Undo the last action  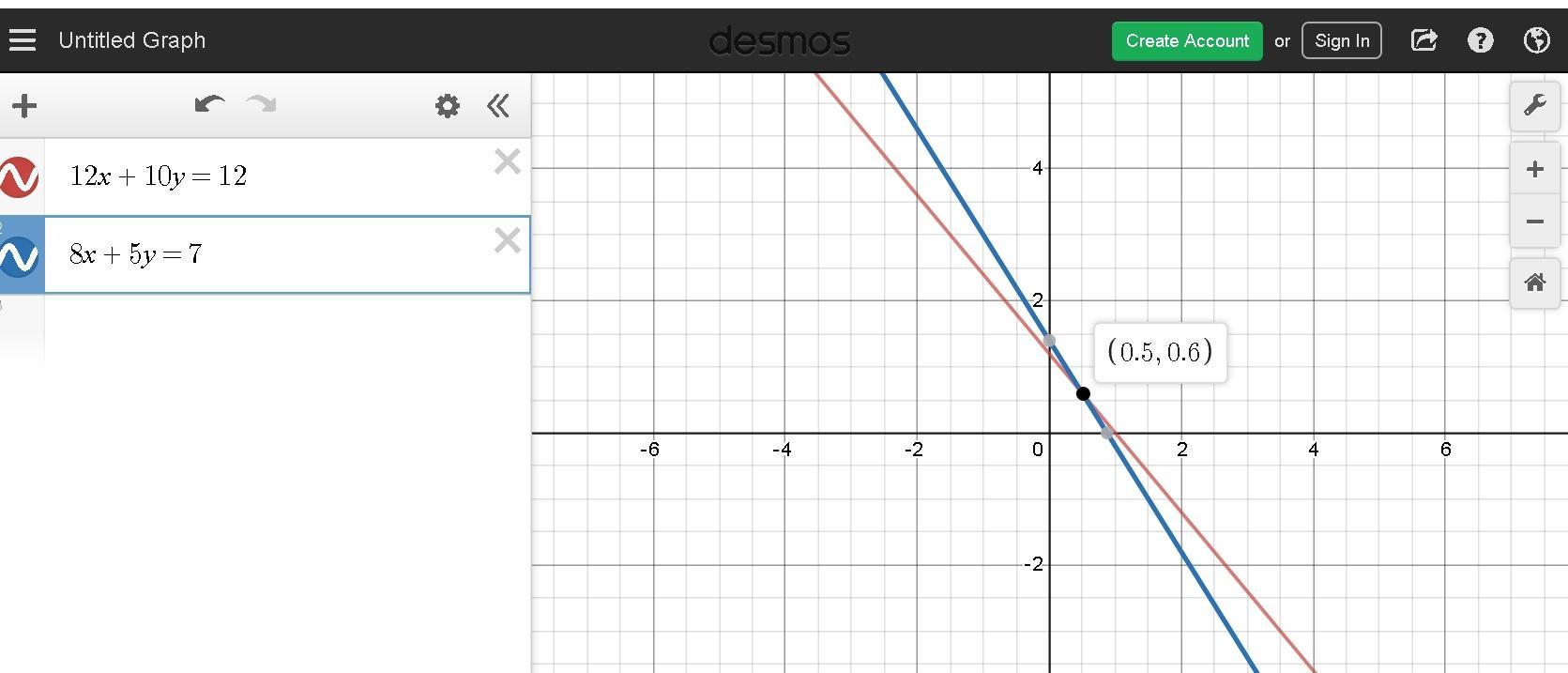[x=209, y=104]
